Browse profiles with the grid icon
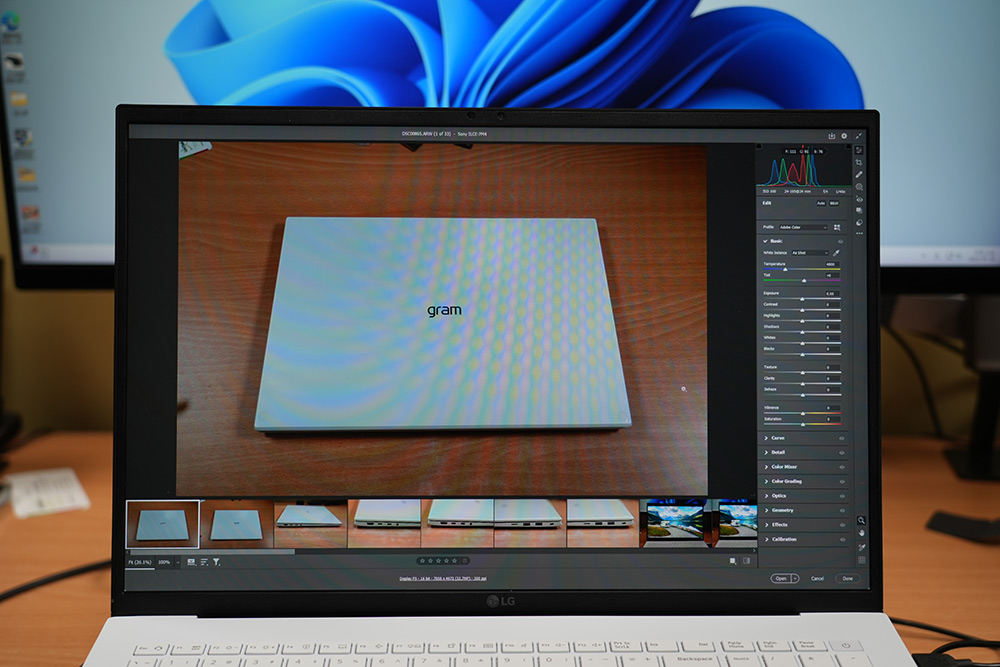The width and height of the screenshot is (1000, 667). [837, 227]
